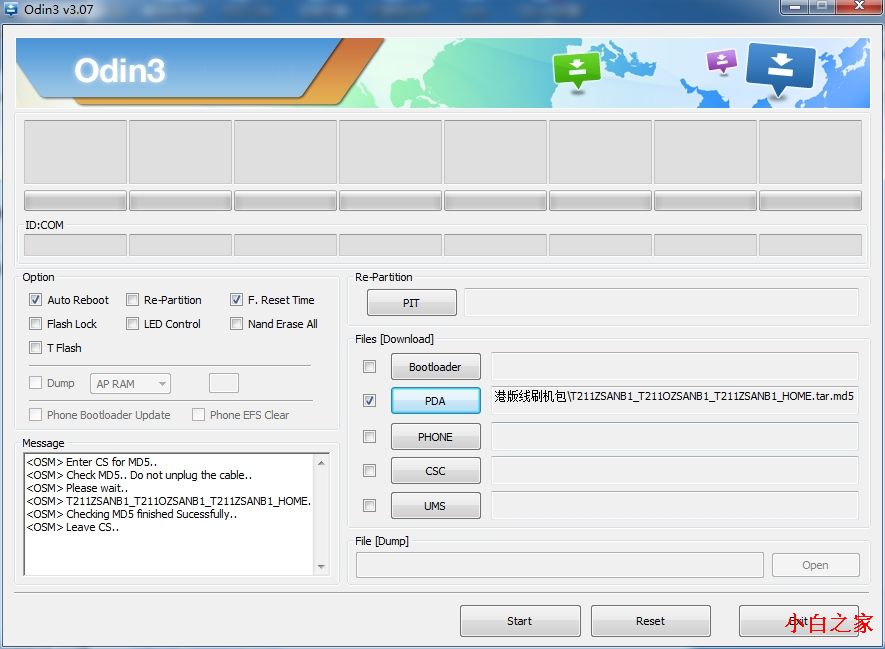Viewport: 885px width, 649px height.
Task: Click log line 'Leave CS..'
Action: [73, 527]
